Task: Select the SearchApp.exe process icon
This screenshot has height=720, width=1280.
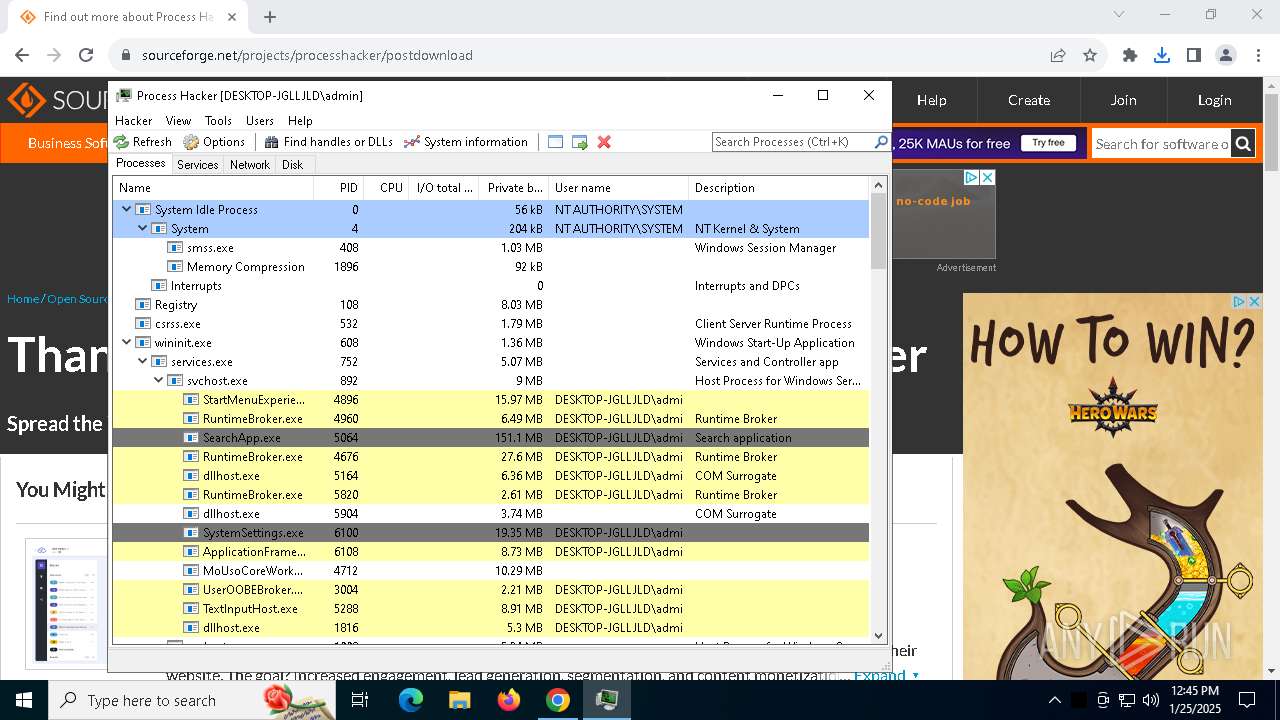Action: pyautogui.click(x=191, y=438)
